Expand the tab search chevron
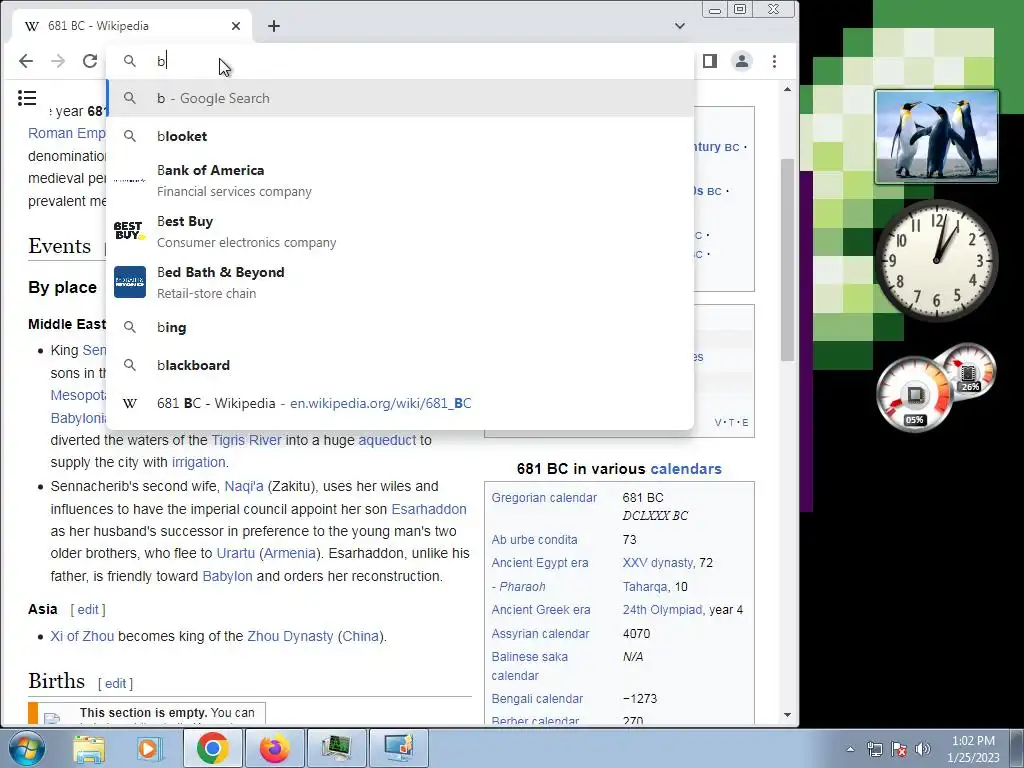Screen dimensions: 1024x768 [680, 26]
